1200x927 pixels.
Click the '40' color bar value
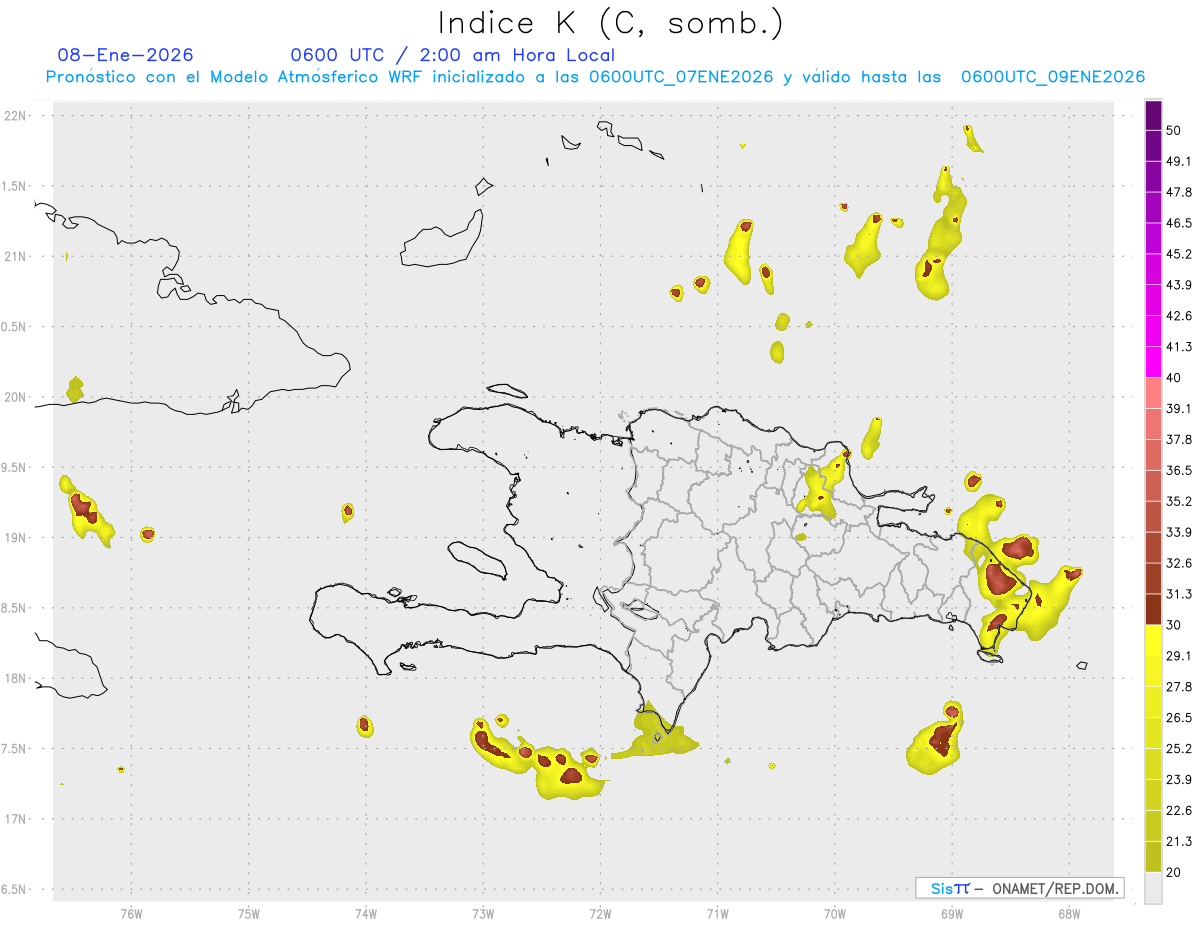(x=1173, y=378)
